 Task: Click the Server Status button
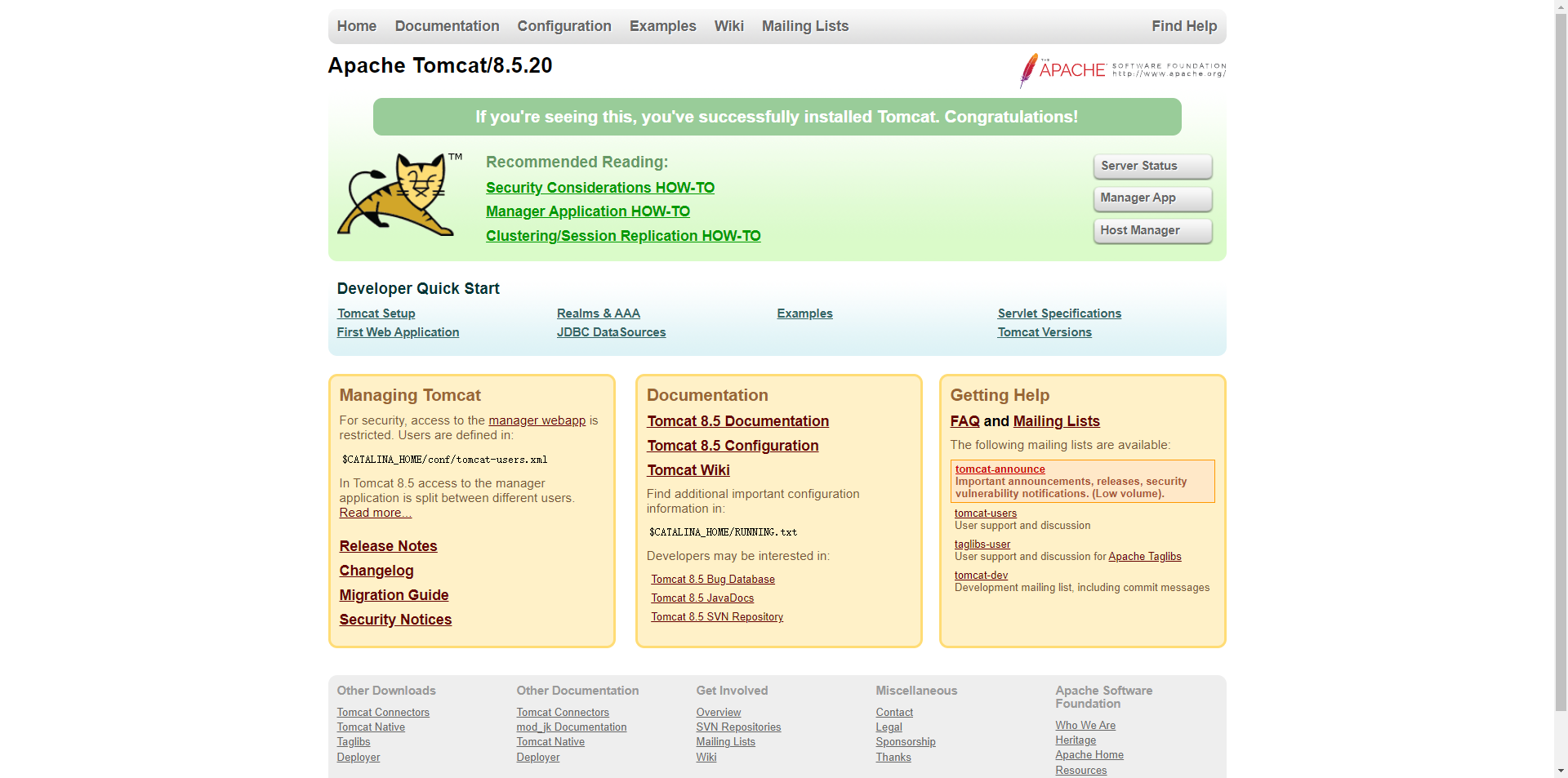(1152, 166)
